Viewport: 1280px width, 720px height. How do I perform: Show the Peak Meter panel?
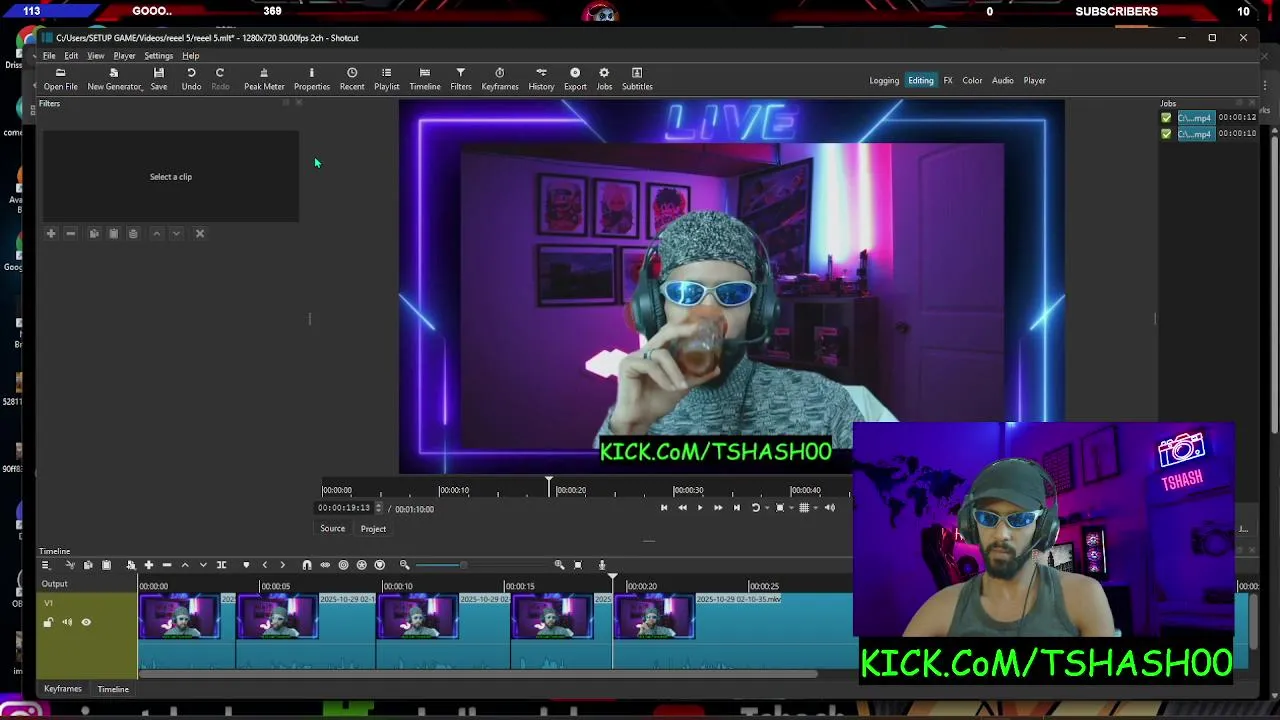pyautogui.click(x=264, y=78)
